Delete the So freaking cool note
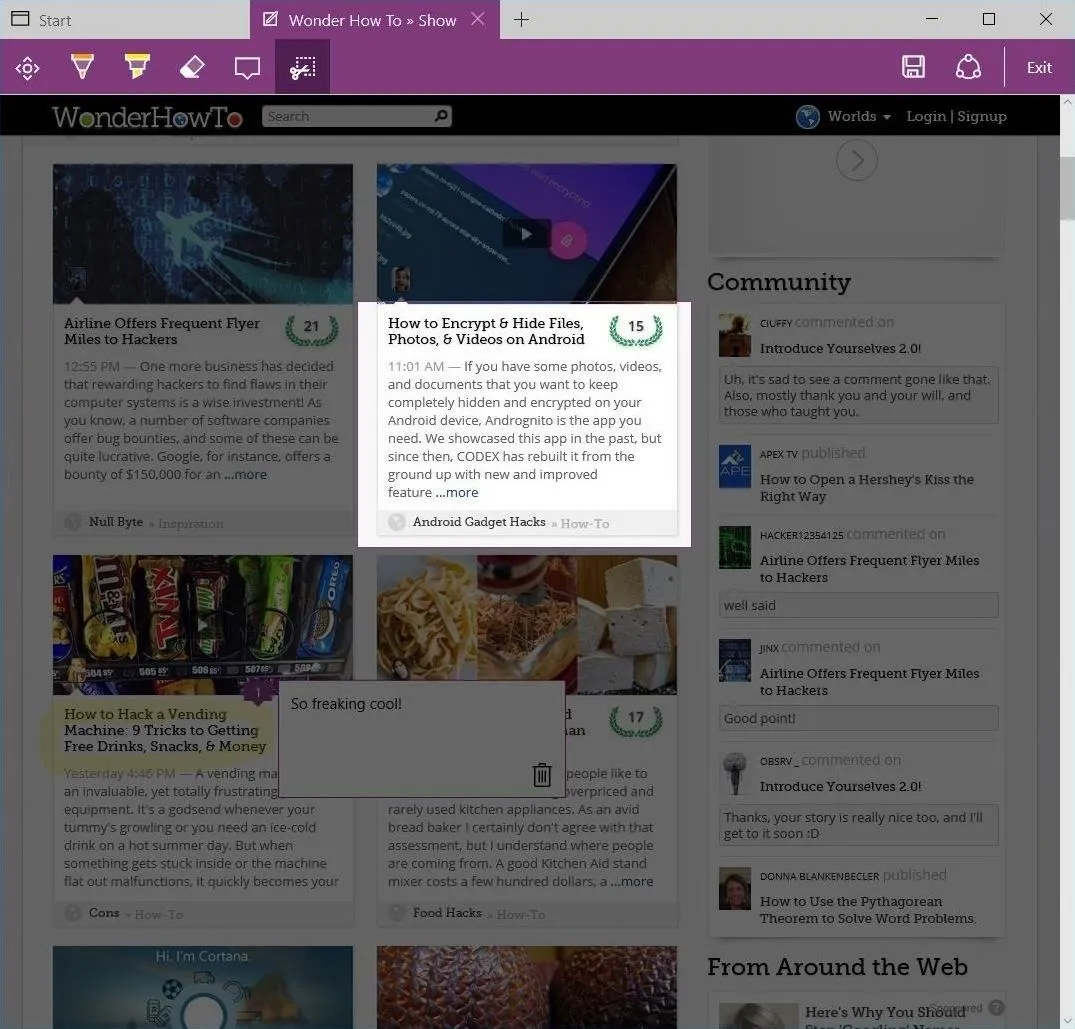Viewport: 1075px width, 1029px height. point(542,775)
